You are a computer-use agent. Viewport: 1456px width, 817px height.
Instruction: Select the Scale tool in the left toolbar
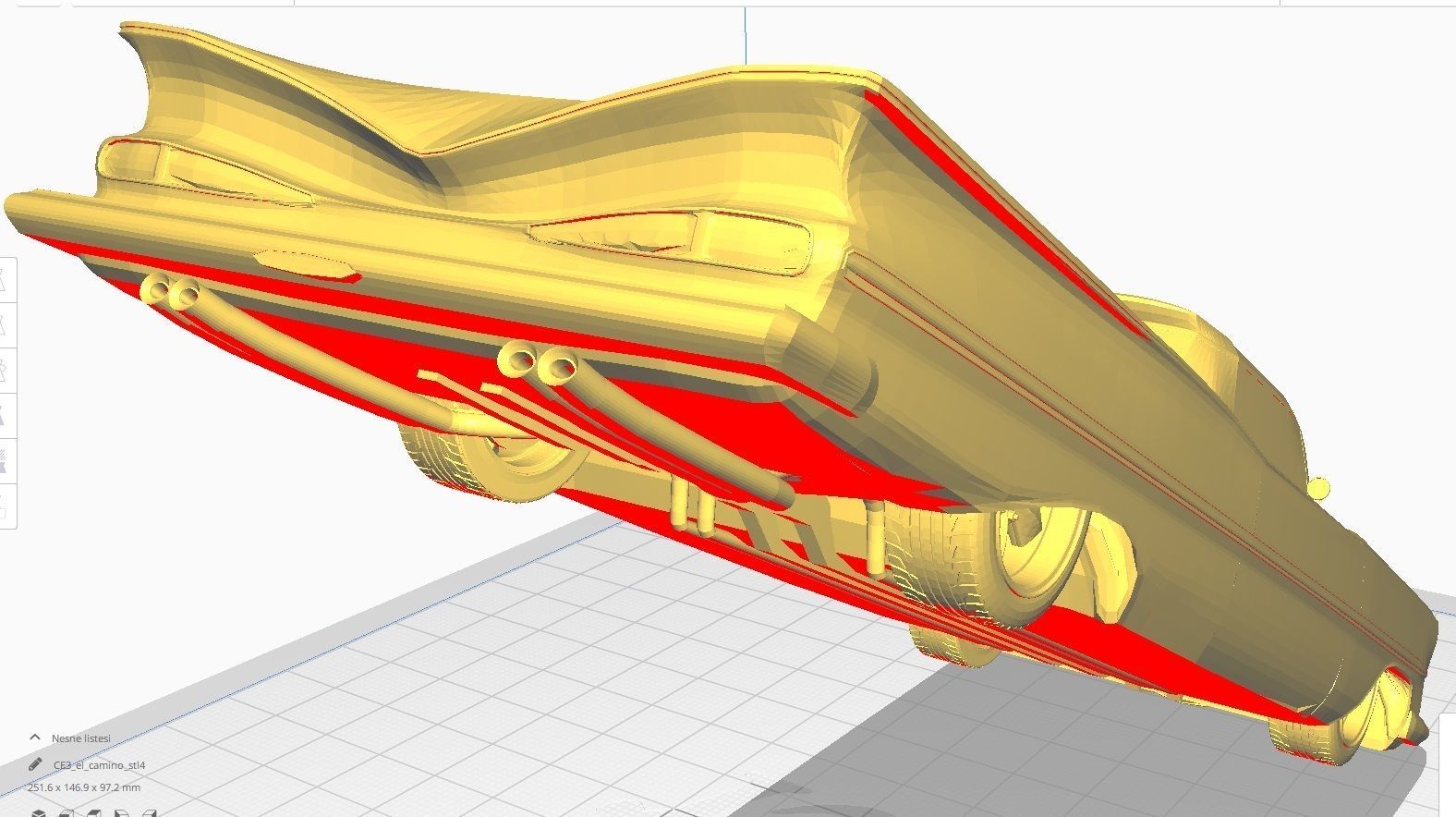point(6,323)
